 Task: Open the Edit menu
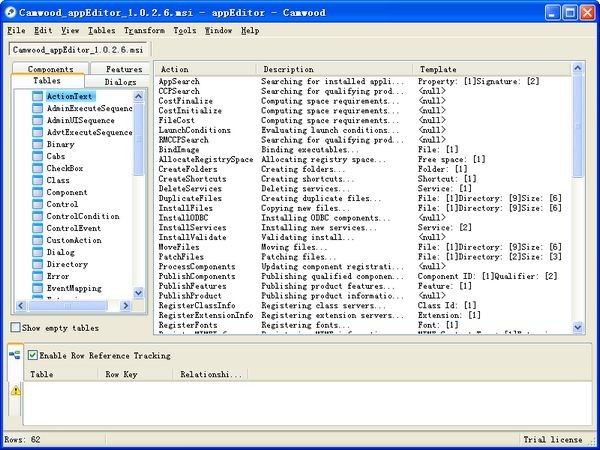pyautogui.click(x=43, y=31)
